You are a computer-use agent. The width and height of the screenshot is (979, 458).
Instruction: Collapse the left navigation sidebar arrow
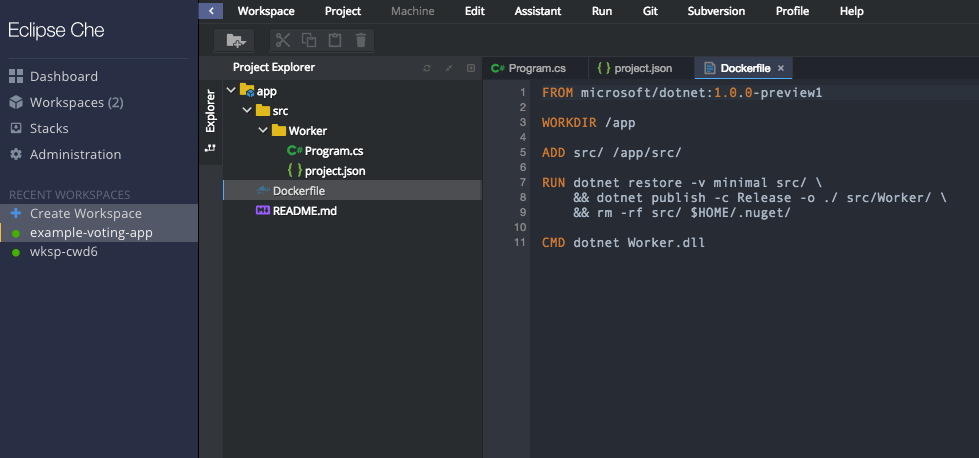pyautogui.click(x=211, y=11)
